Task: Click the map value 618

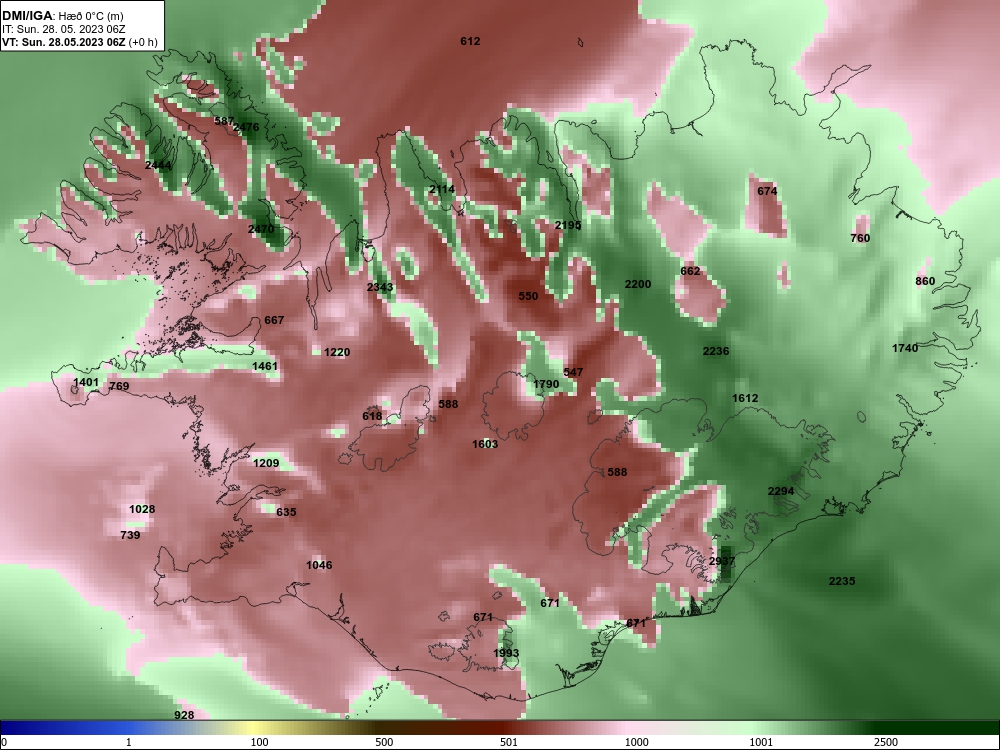Action: pyautogui.click(x=372, y=416)
